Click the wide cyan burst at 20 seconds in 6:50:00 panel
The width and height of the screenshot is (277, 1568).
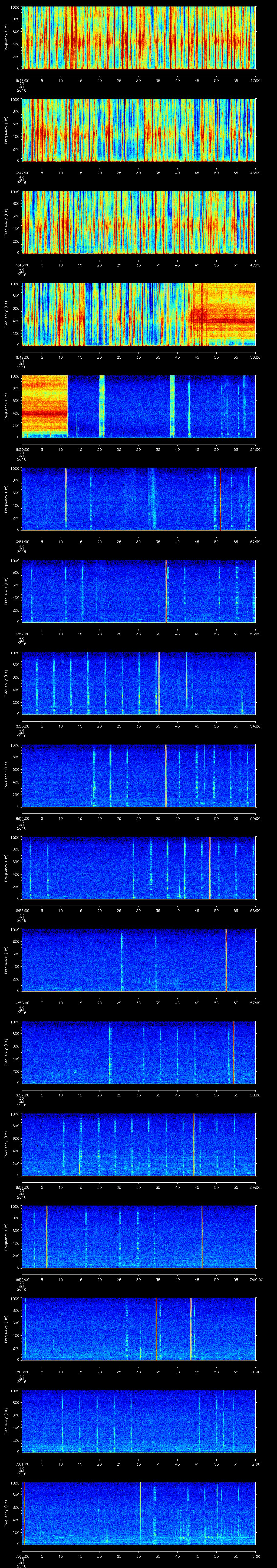pos(102,407)
